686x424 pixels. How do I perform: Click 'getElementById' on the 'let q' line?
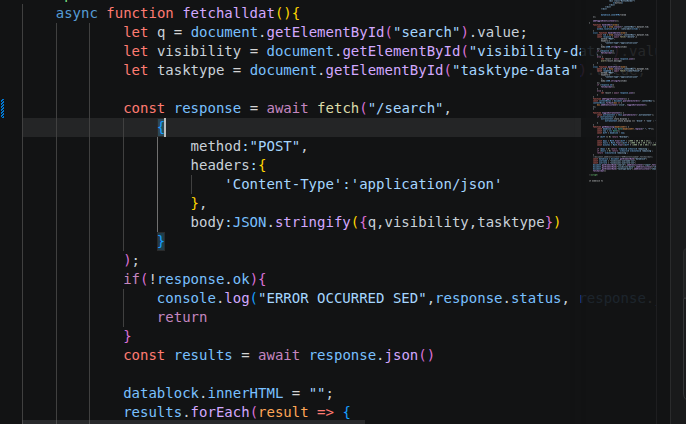(x=325, y=32)
